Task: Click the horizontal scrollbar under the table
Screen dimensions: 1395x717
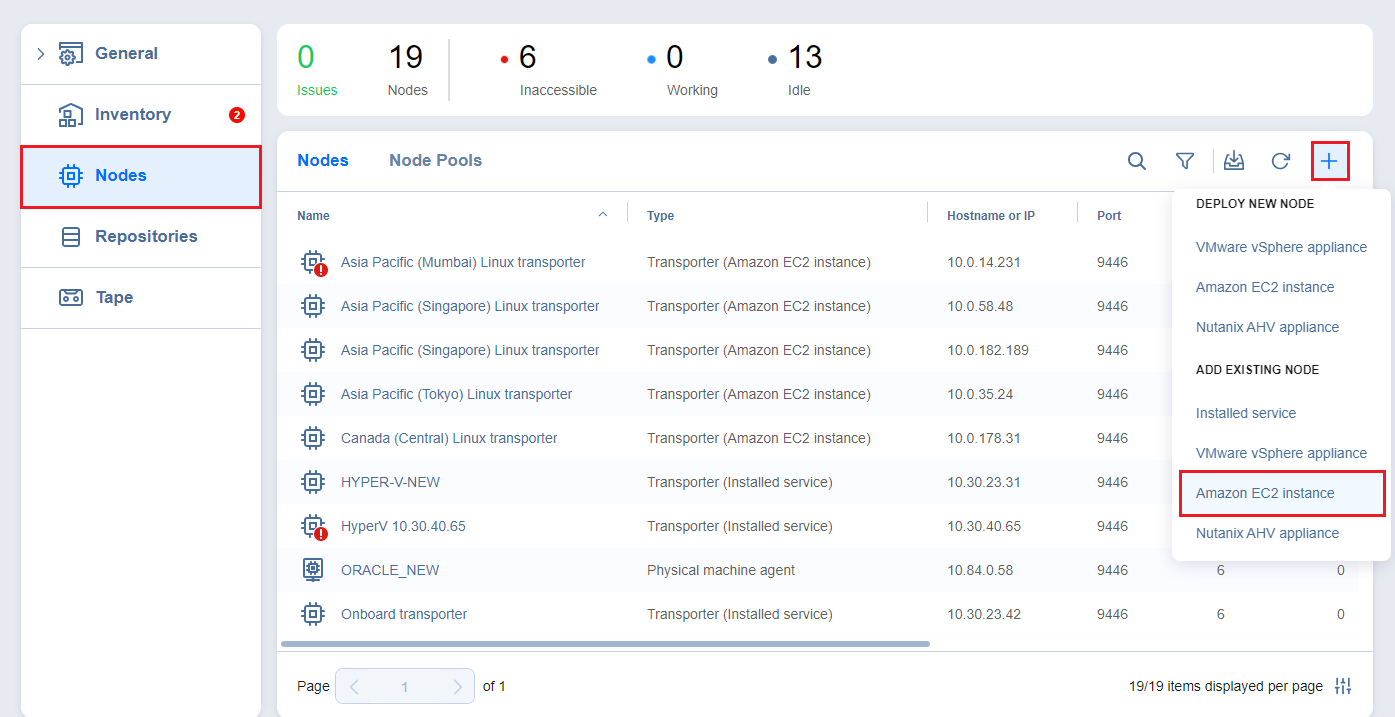Action: 605,644
